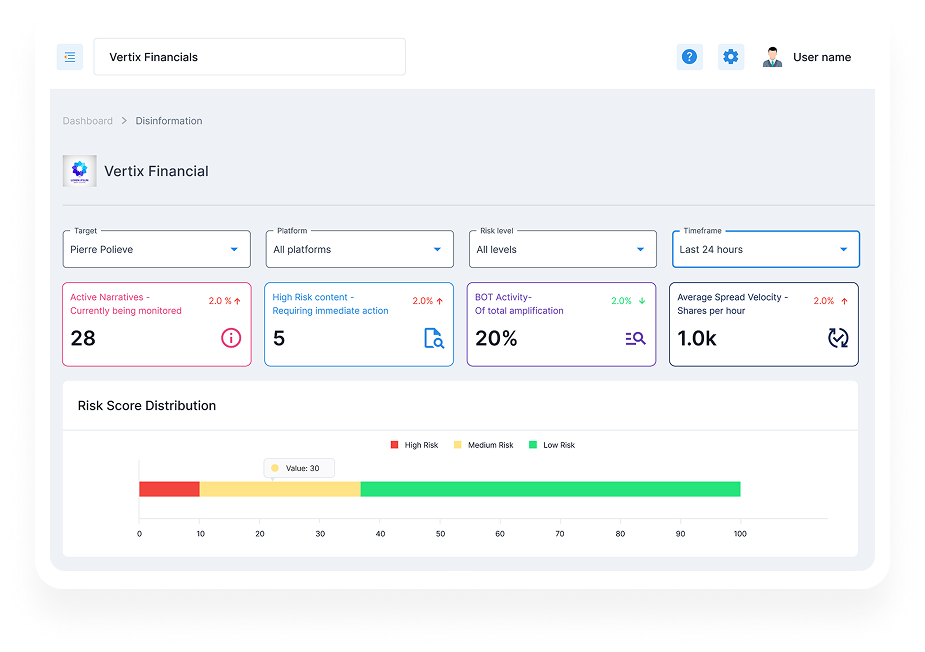
Task: Click the Disinformation breadcrumb item
Action: pyautogui.click(x=169, y=121)
